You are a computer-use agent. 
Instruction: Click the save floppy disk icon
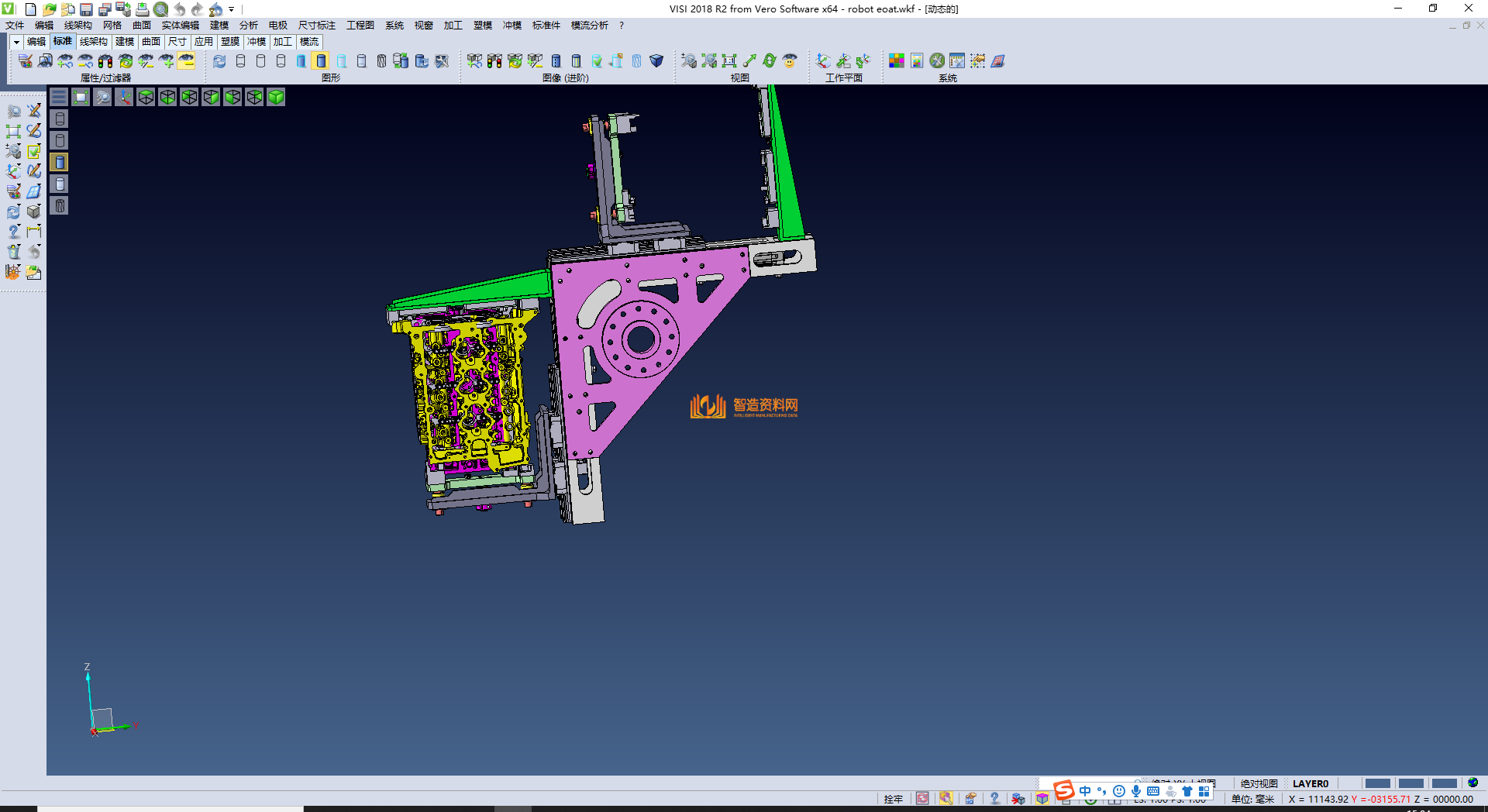coord(86,9)
